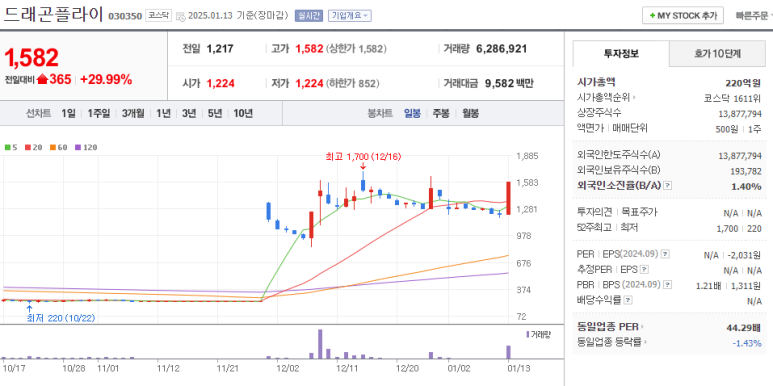Click the current price 1,582
This screenshot has width=773, height=386.
pos(32,58)
